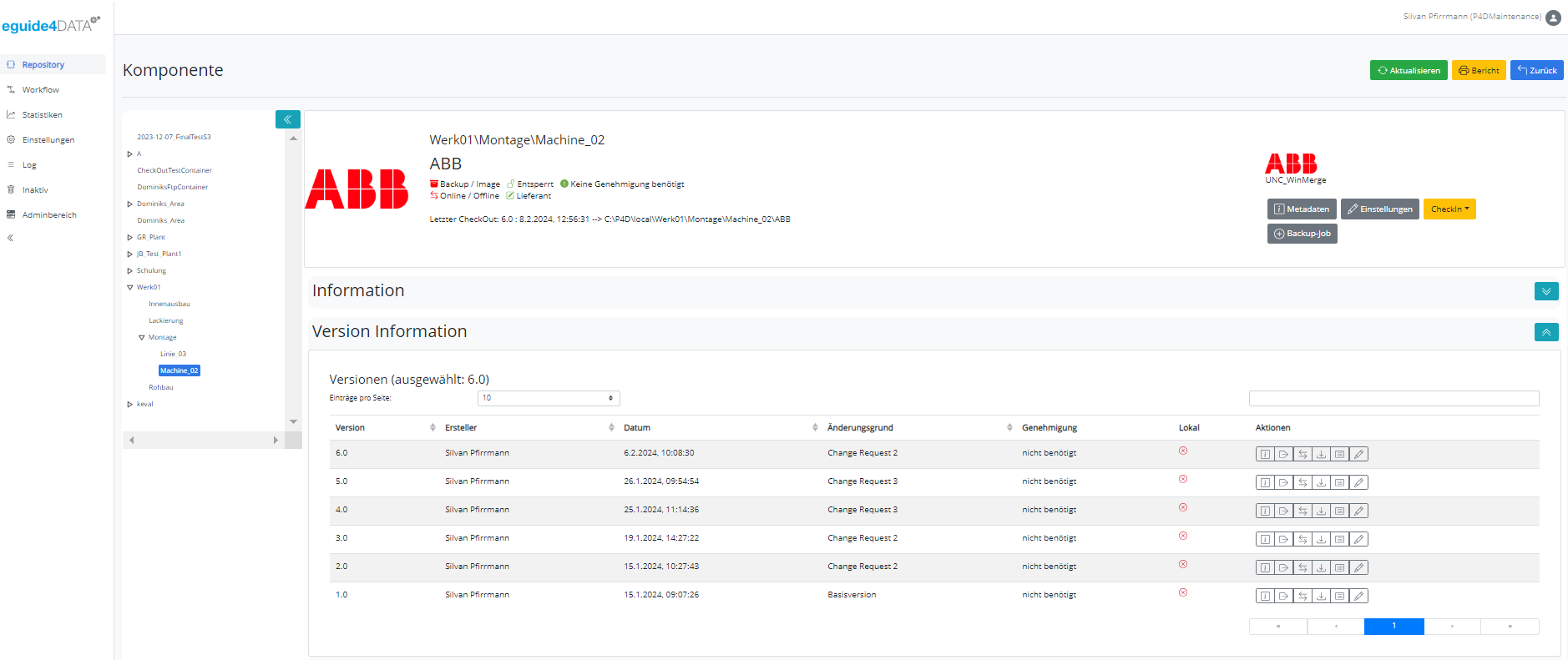The image size is (1568, 660).
Task: Open info icon for version 6.0
Action: point(1265,455)
